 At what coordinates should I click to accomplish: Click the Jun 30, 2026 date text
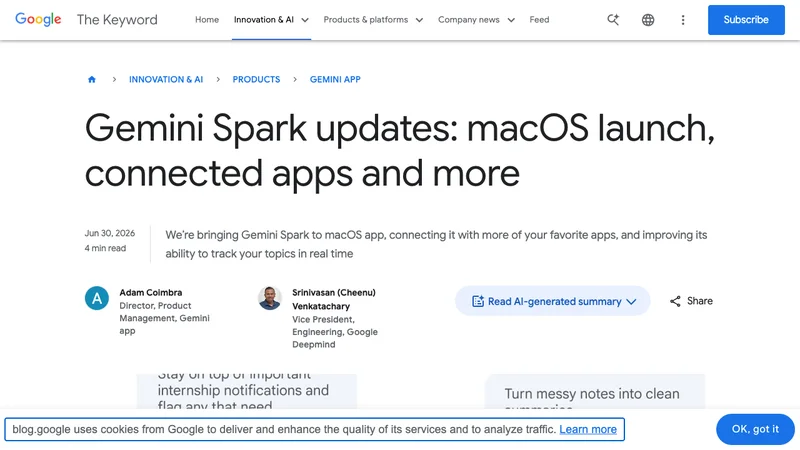(110, 233)
